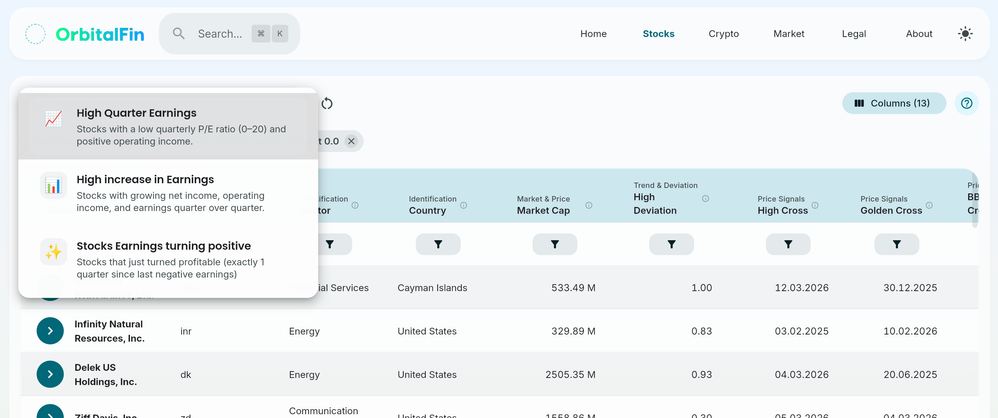
Task: Click date 30.12.2025
Action: pos(910,288)
